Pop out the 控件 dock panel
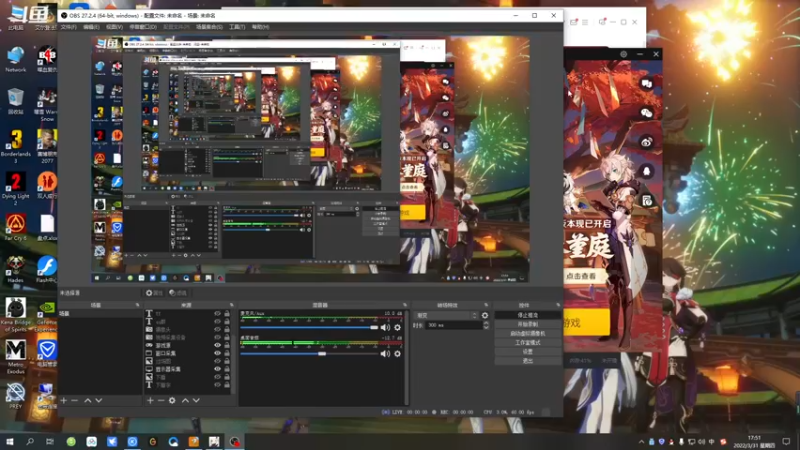The width and height of the screenshot is (800, 450). [x=558, y=305]
